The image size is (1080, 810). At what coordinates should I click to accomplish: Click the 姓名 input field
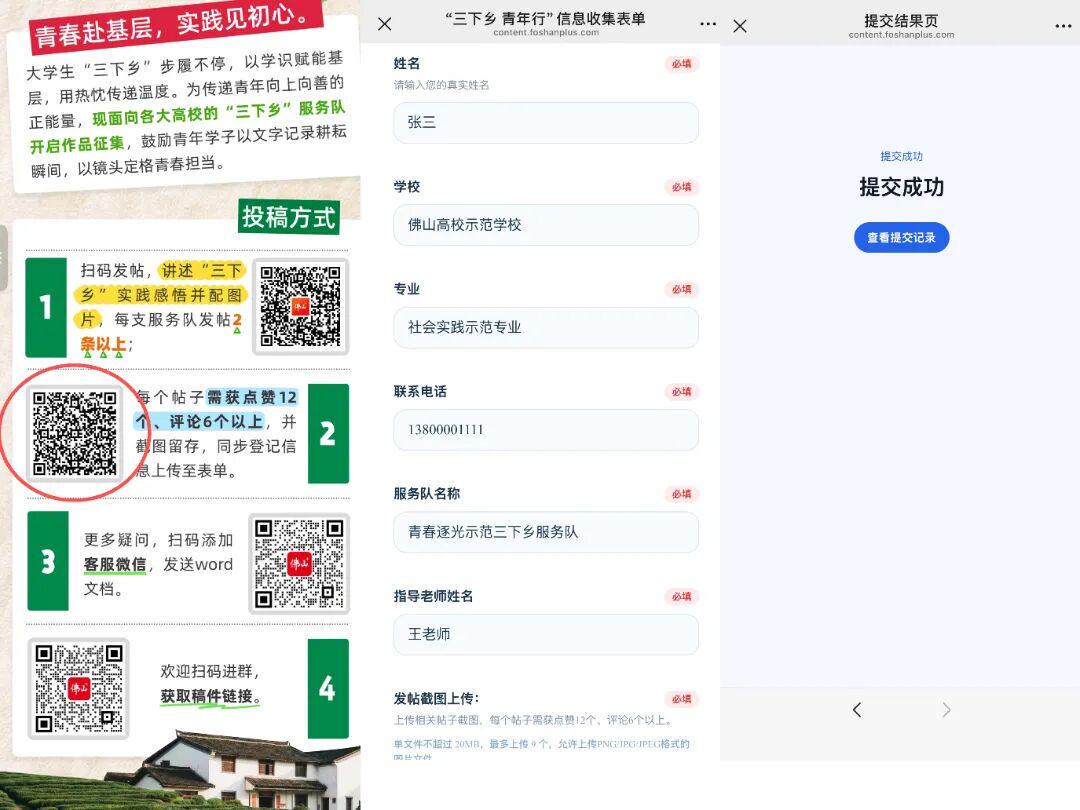546,123
